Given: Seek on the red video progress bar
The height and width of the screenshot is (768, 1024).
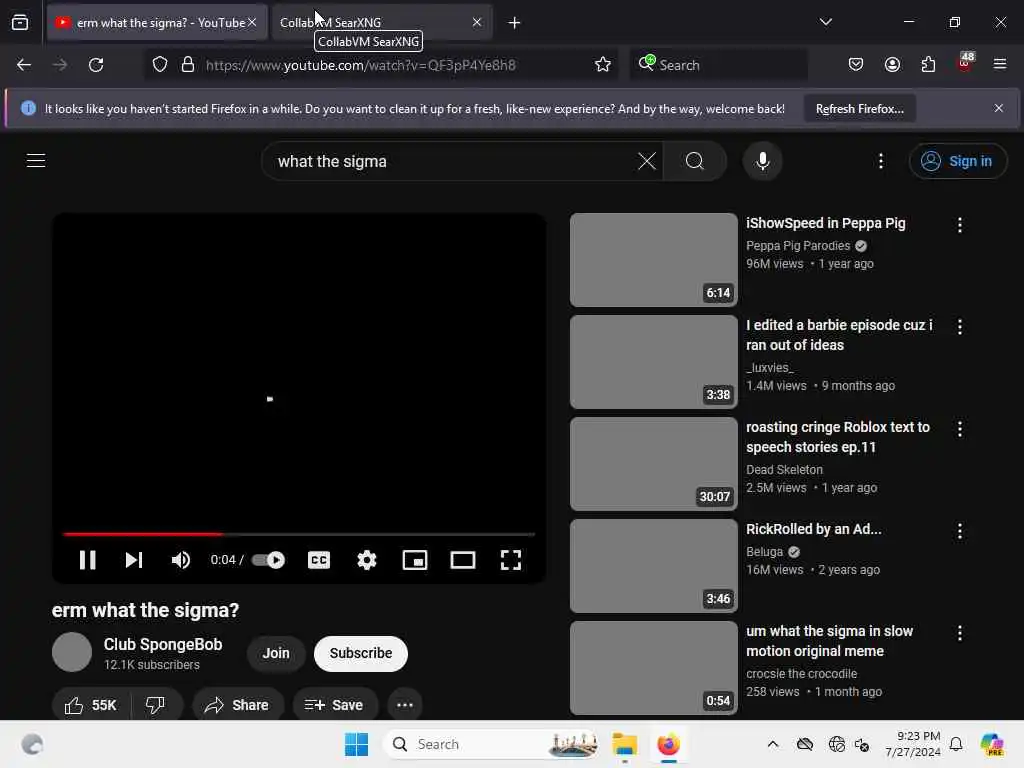Looking at the screenshot, I should tap(299, 534).
